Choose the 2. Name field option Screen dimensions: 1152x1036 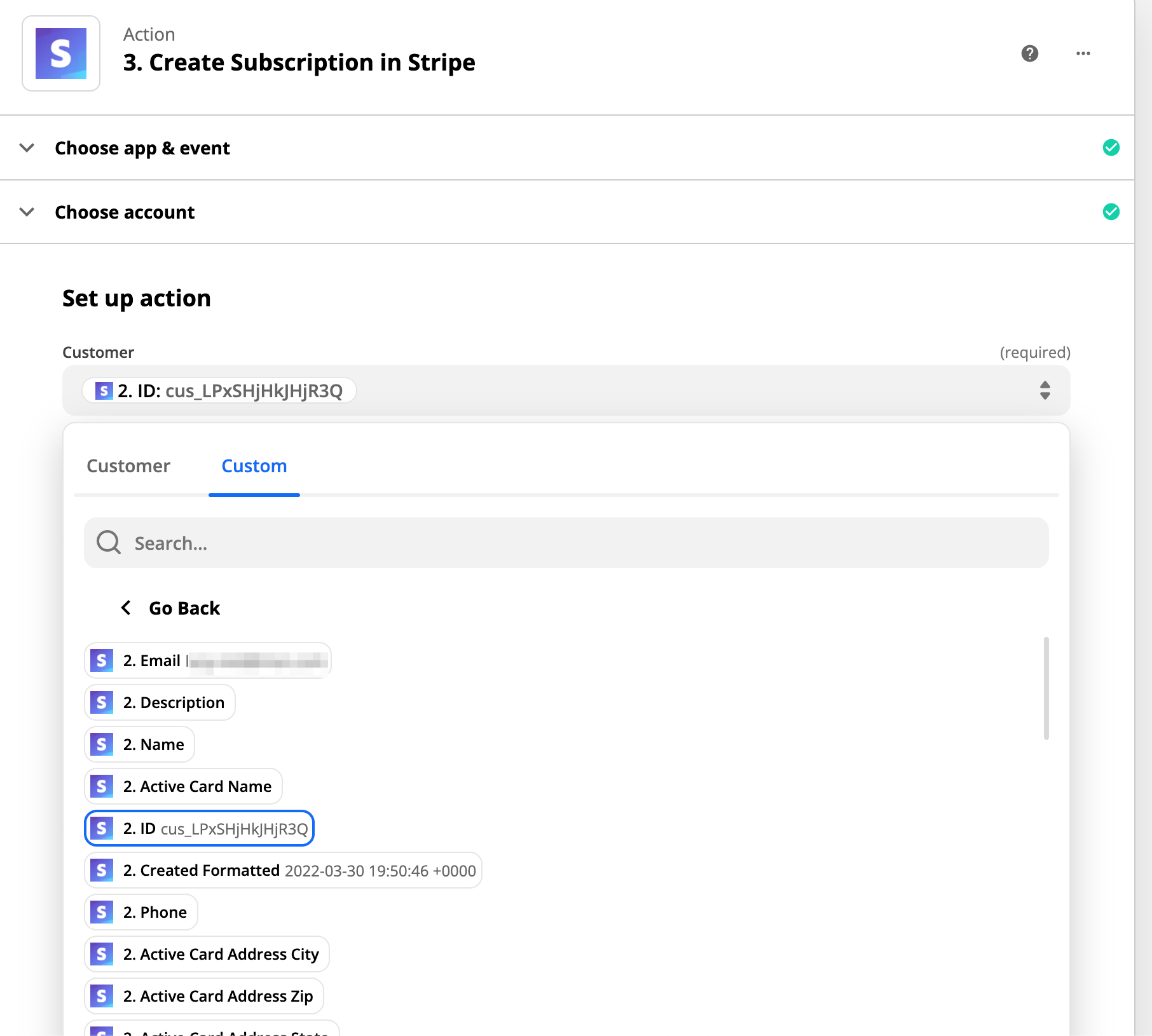(x=139, y=744)
